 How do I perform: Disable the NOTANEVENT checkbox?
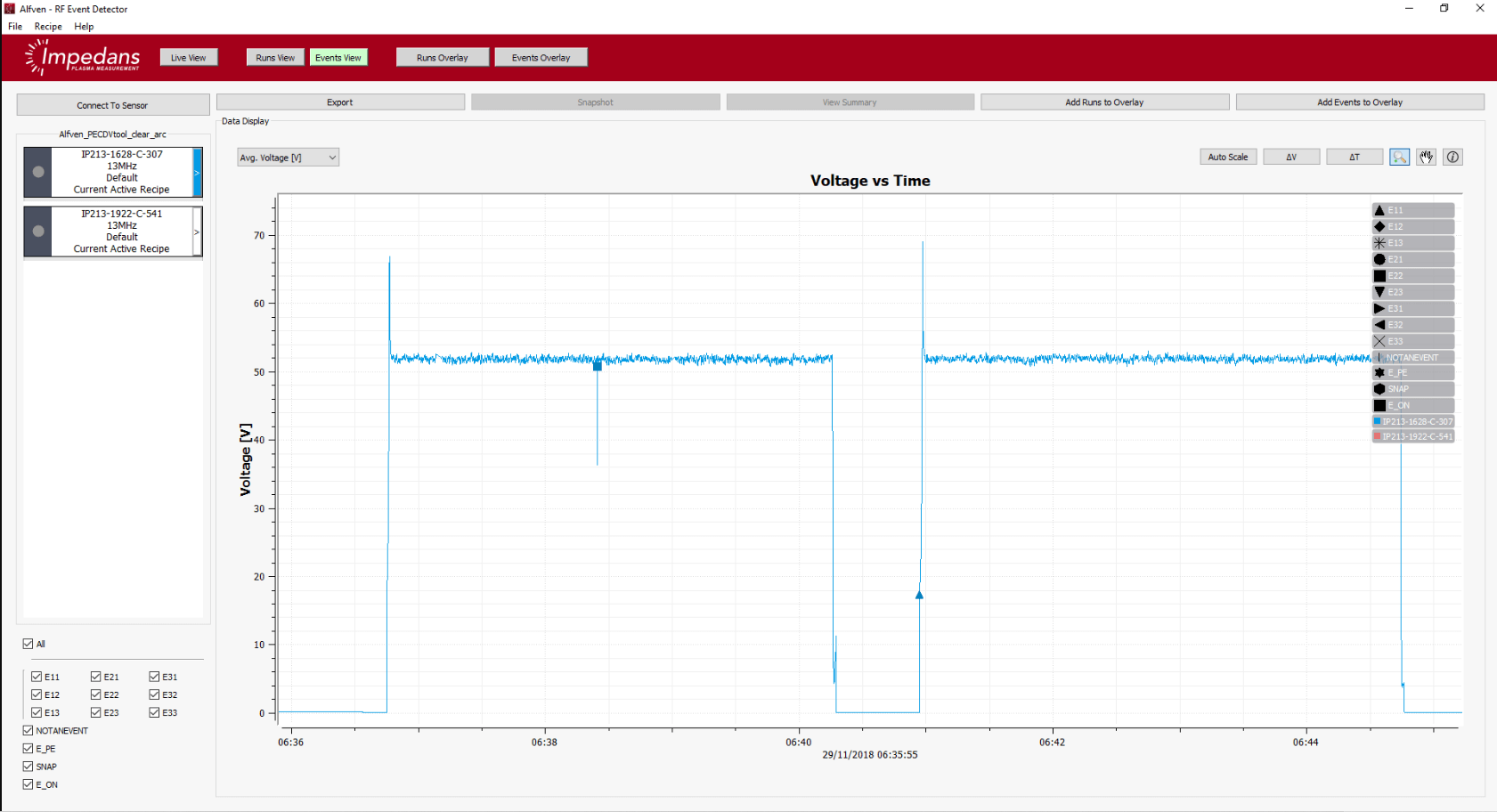pos(28,730)
